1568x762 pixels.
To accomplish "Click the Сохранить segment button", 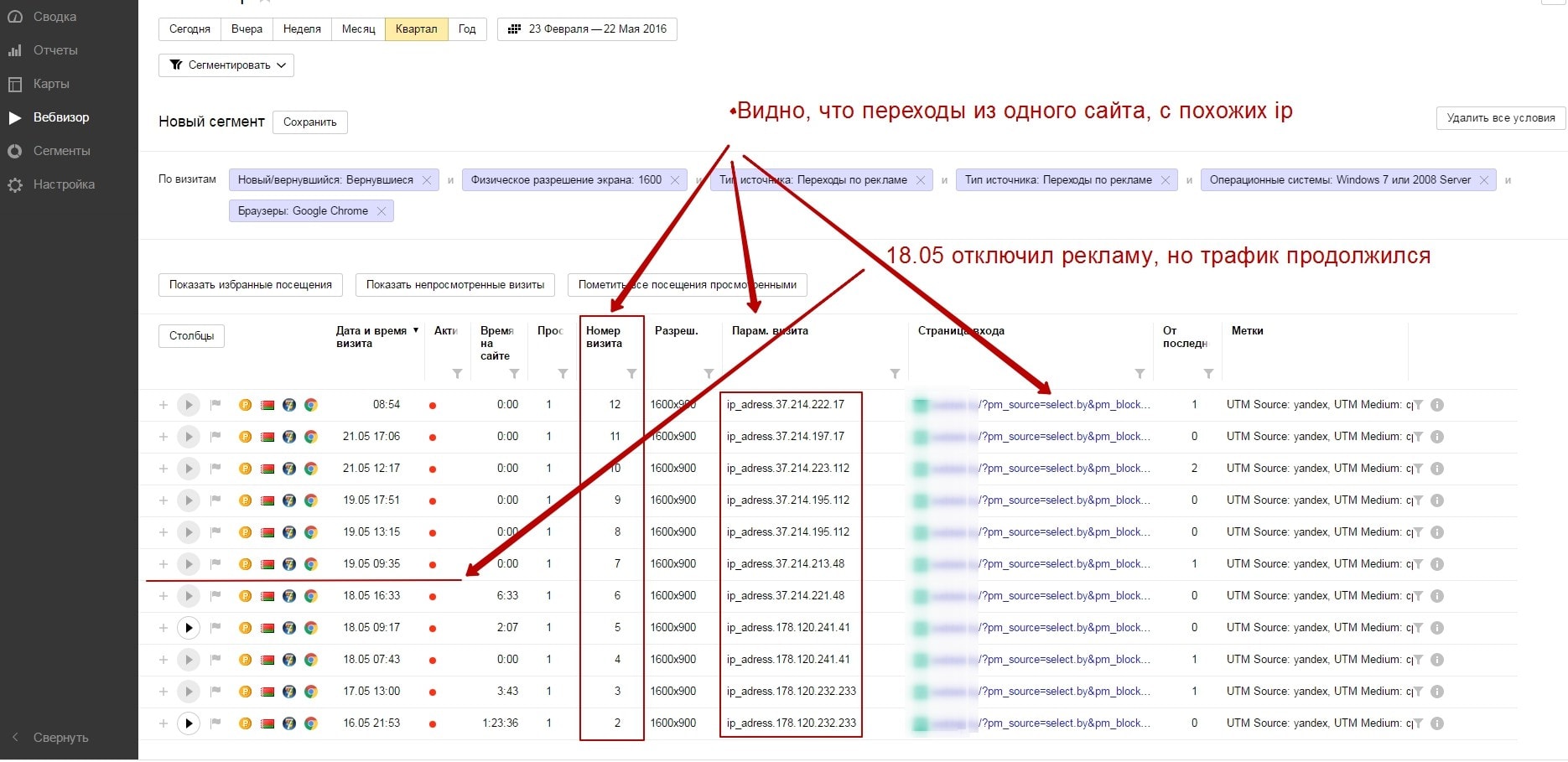I will pos(309,122).
